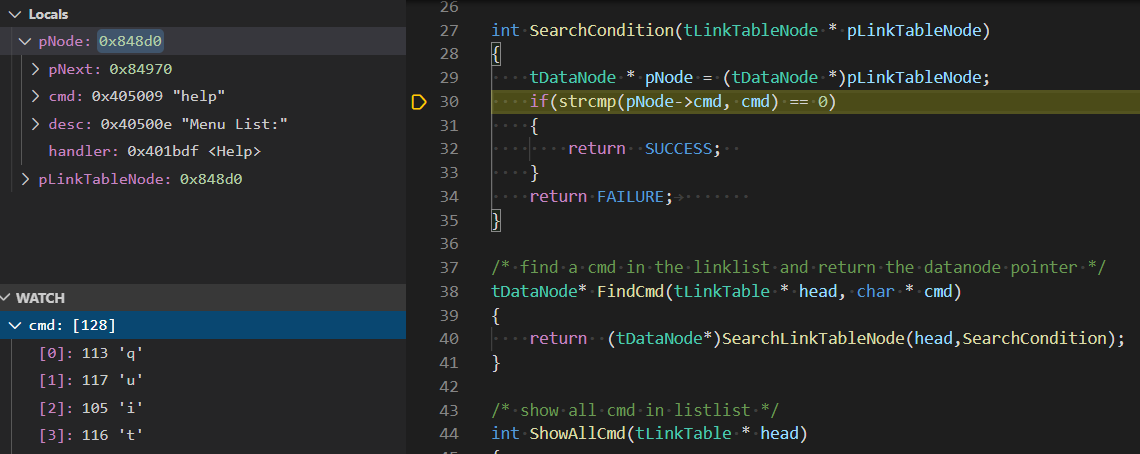Image resolution: width=1140 pixels, height=454 pixels.
Task: Select the "help" string value of cmd
Action: click(x=198, y=96)
